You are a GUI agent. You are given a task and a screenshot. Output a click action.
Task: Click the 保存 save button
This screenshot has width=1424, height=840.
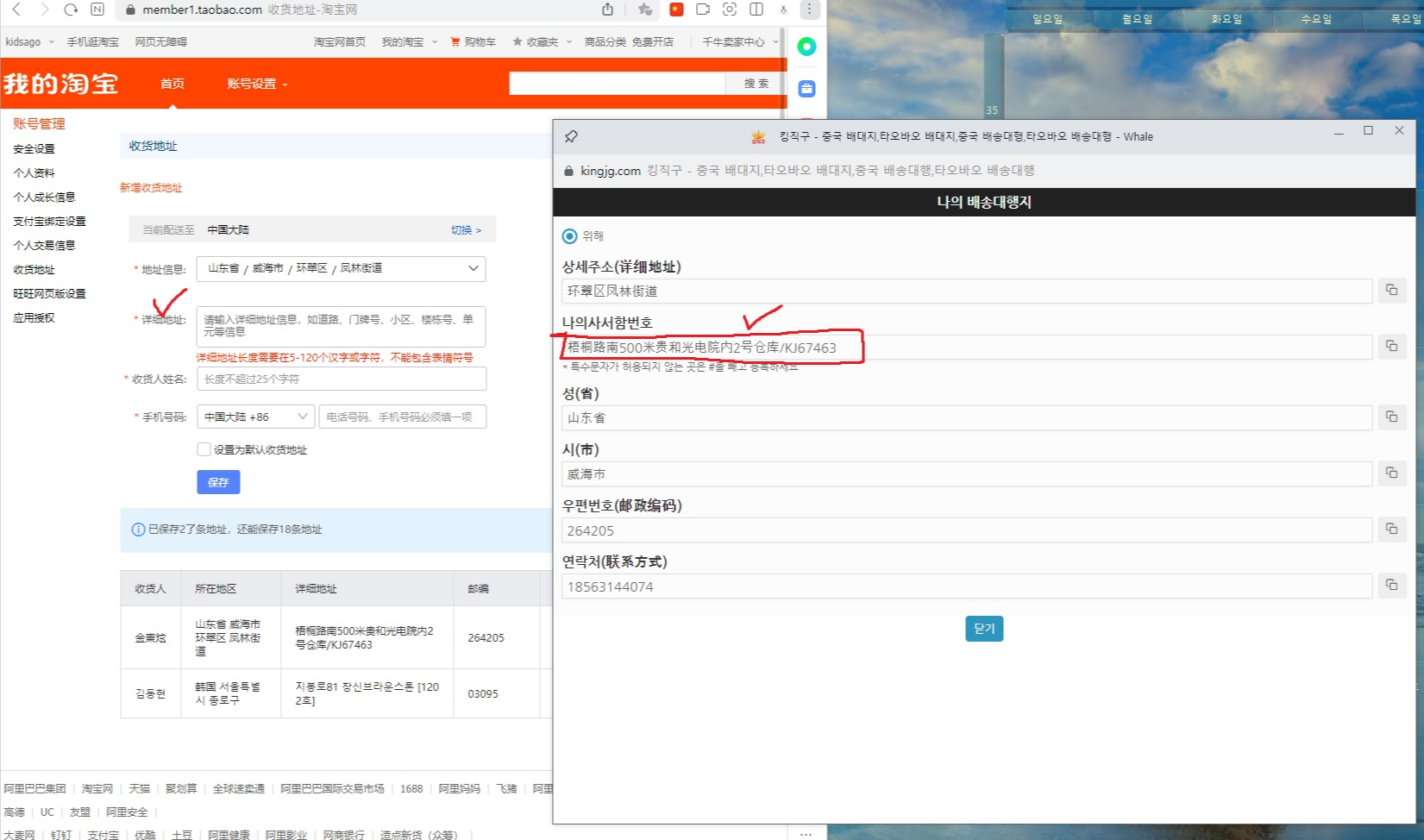218,482
